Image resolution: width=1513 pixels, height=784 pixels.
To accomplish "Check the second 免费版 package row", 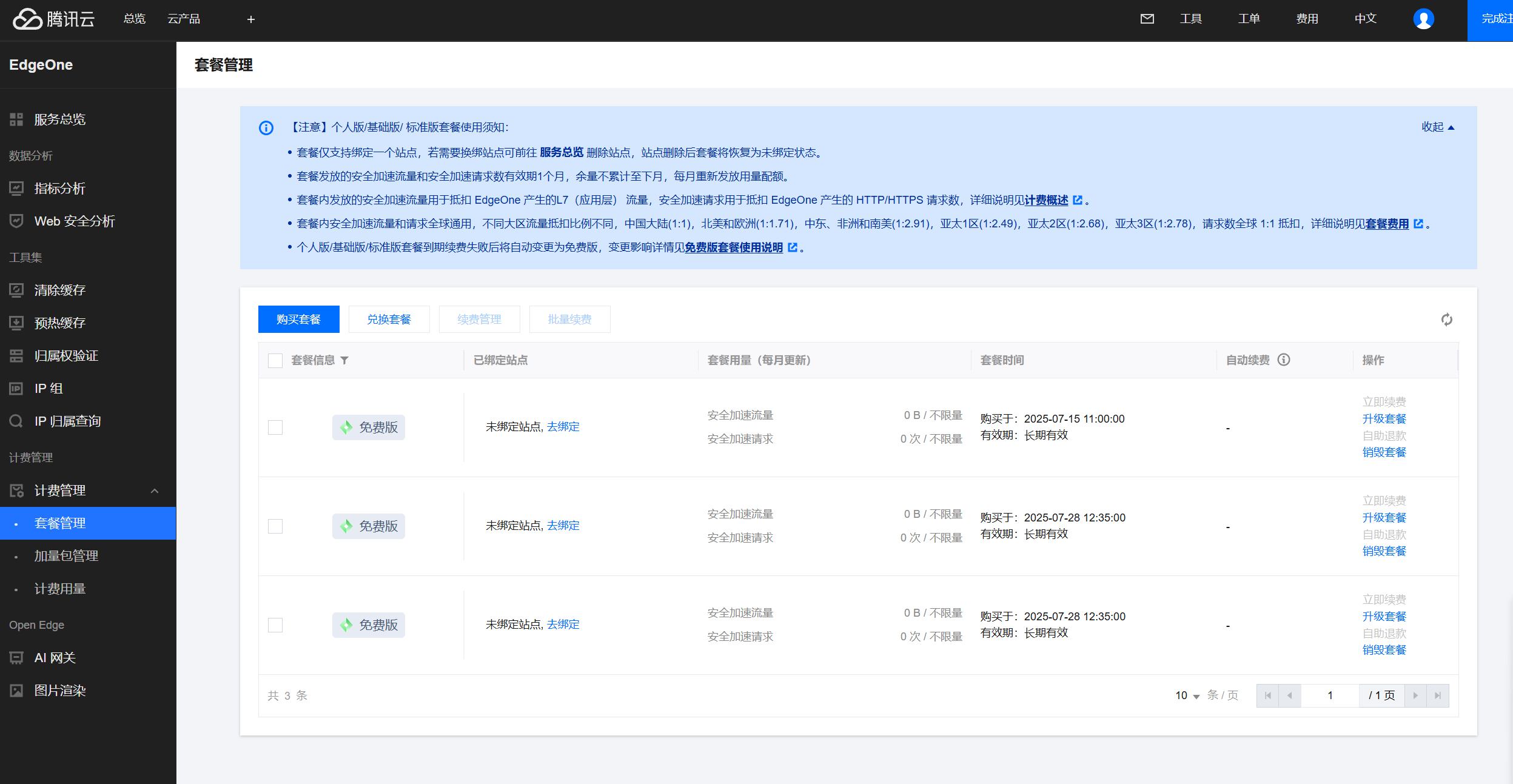I will point(275,526).
